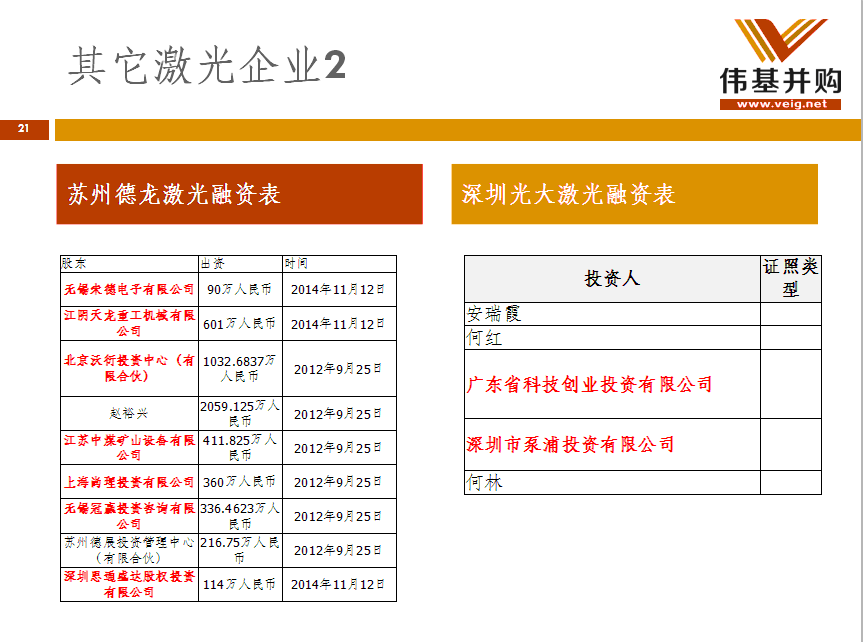The height and width of the screenshot is (642, 863).
Task: Click the 时间 column header
Action: [339, 264]
